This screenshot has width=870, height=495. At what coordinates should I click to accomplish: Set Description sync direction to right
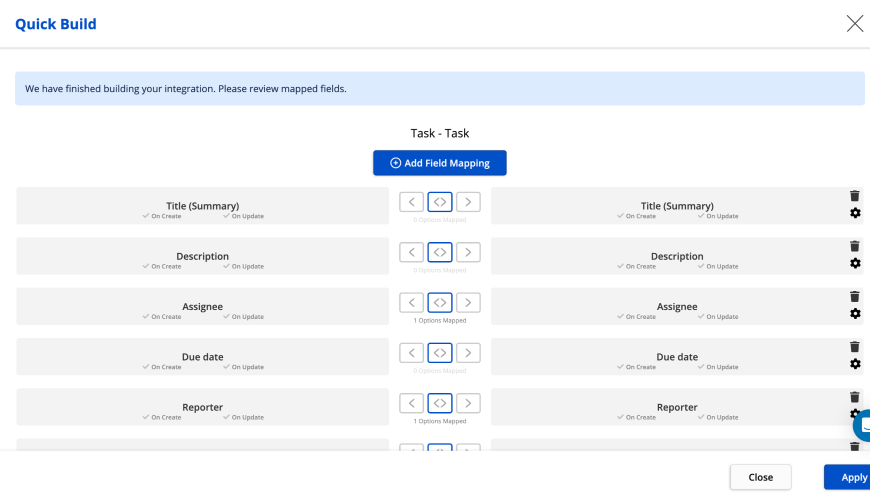tap(468, 252)
